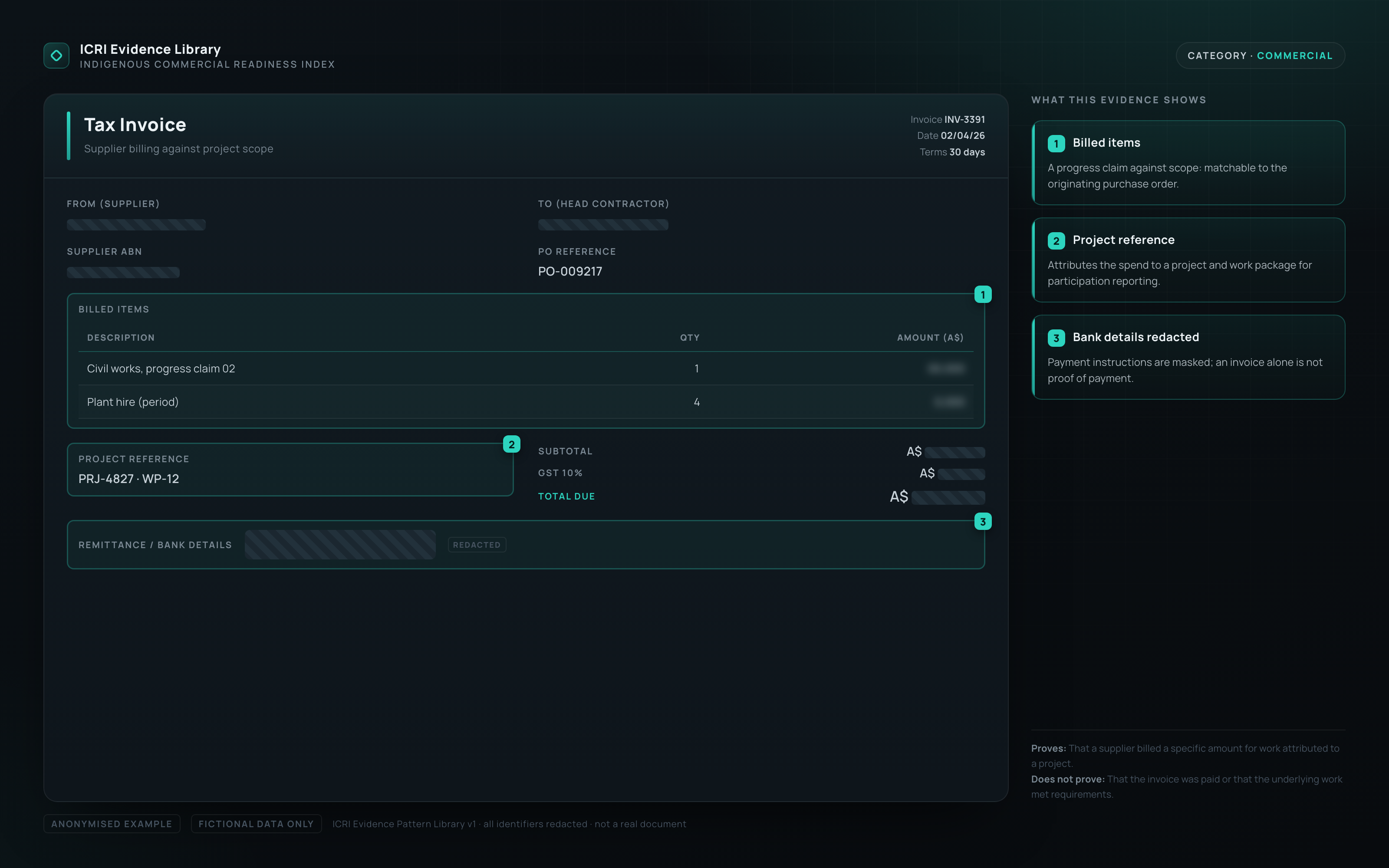The width and height of the screenshot is (1389, 868).
Task: Click the TOTAL DUE label
Action: 566,496
